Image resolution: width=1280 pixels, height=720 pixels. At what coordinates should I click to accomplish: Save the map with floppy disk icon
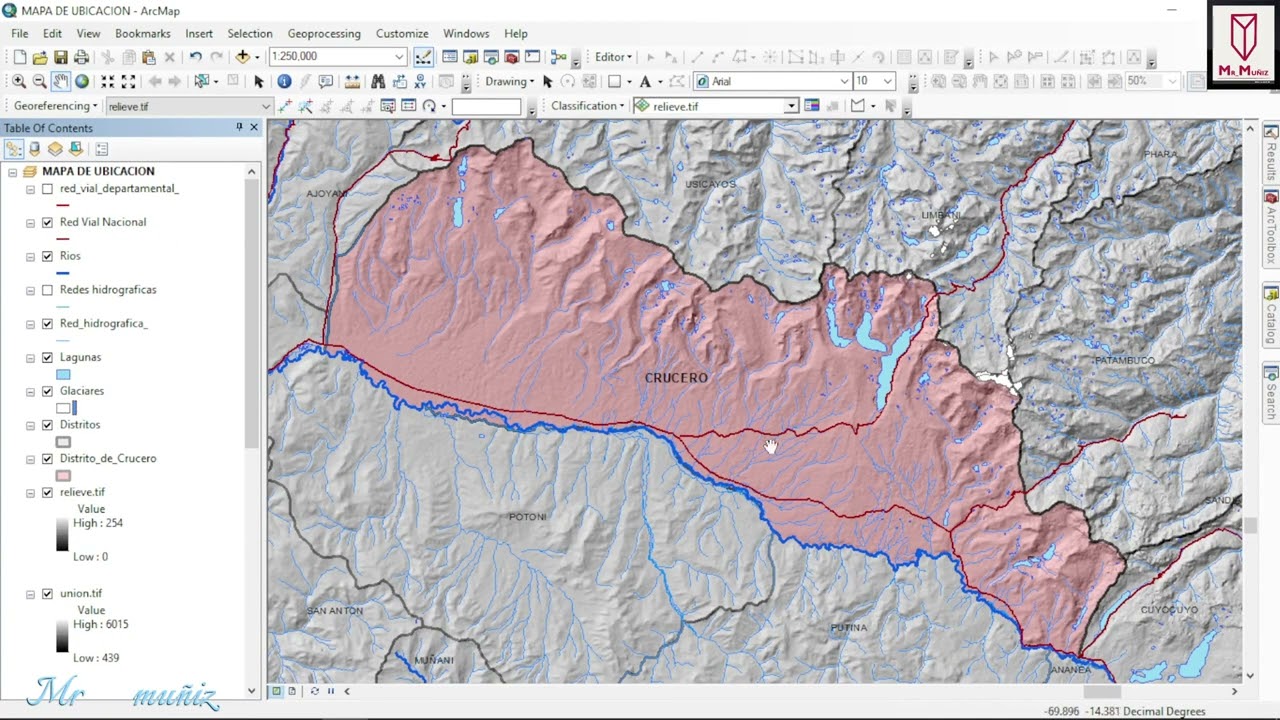[x=61, y=57]
